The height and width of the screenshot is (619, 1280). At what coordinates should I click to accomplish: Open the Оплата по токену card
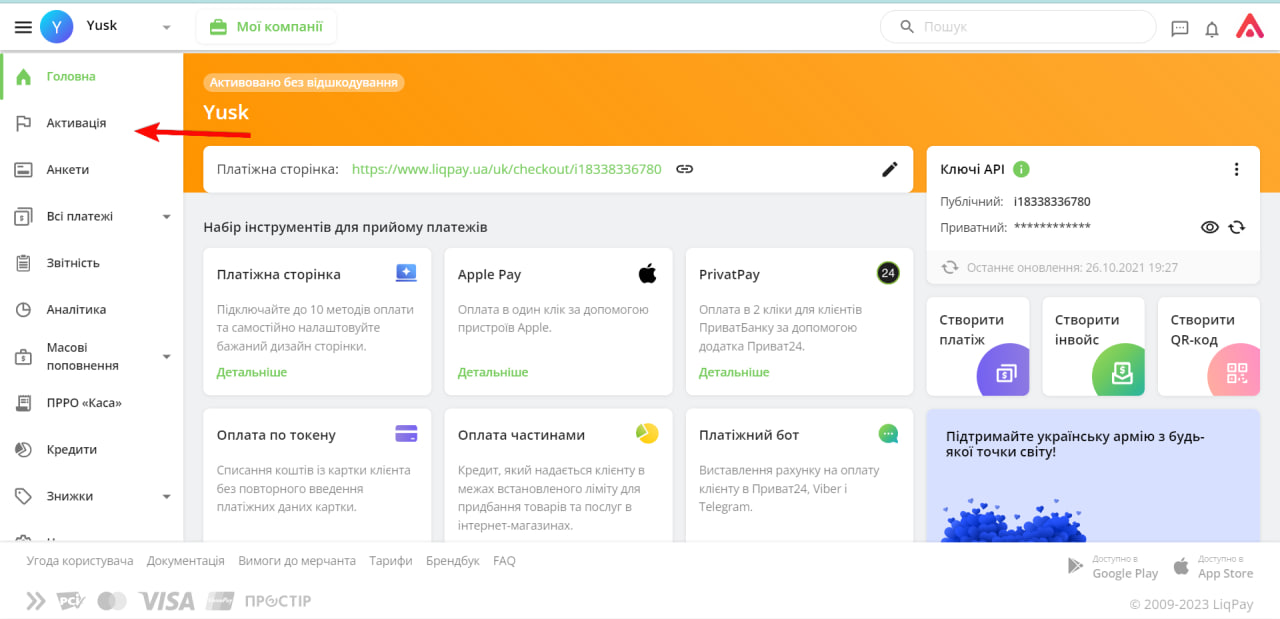pyautogui.click(x=317, y=475)
